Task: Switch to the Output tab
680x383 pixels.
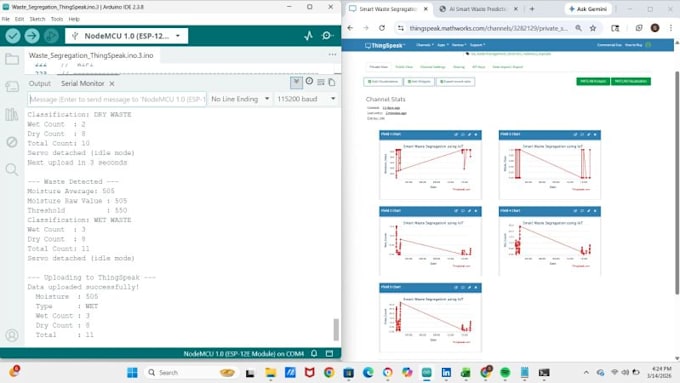Action: click(39, 83)
